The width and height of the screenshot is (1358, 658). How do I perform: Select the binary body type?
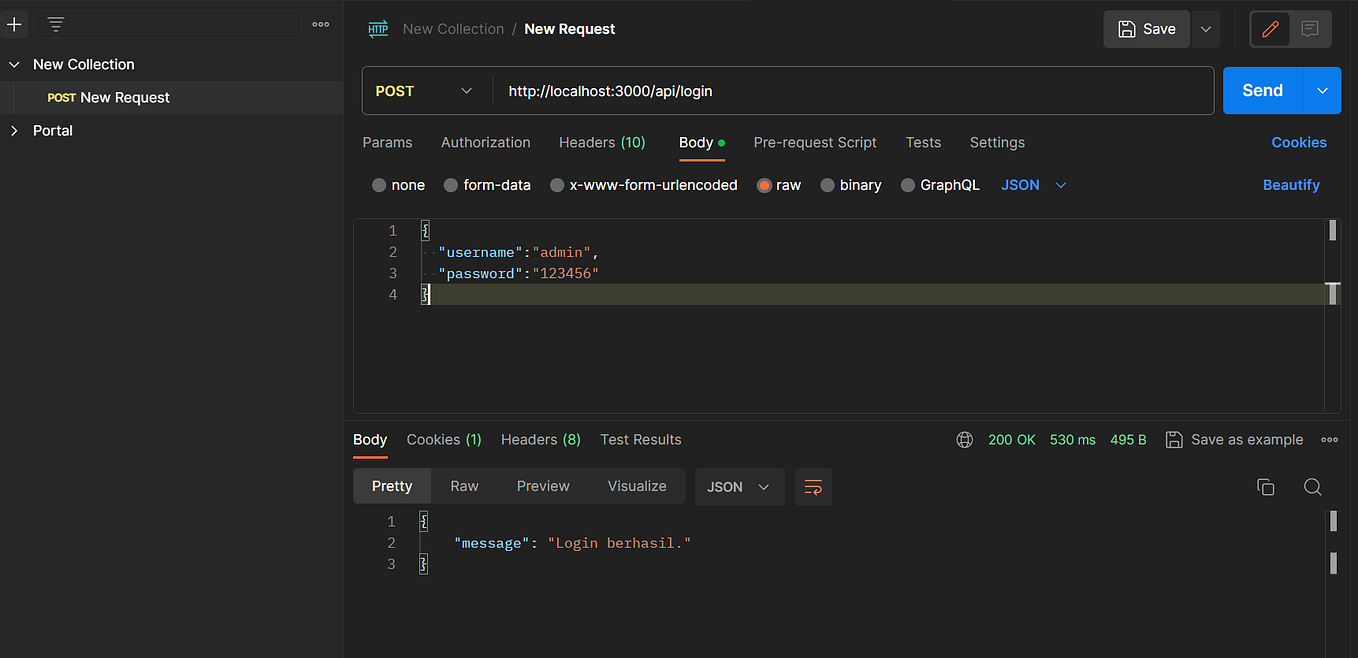click(x=827, y=185)
